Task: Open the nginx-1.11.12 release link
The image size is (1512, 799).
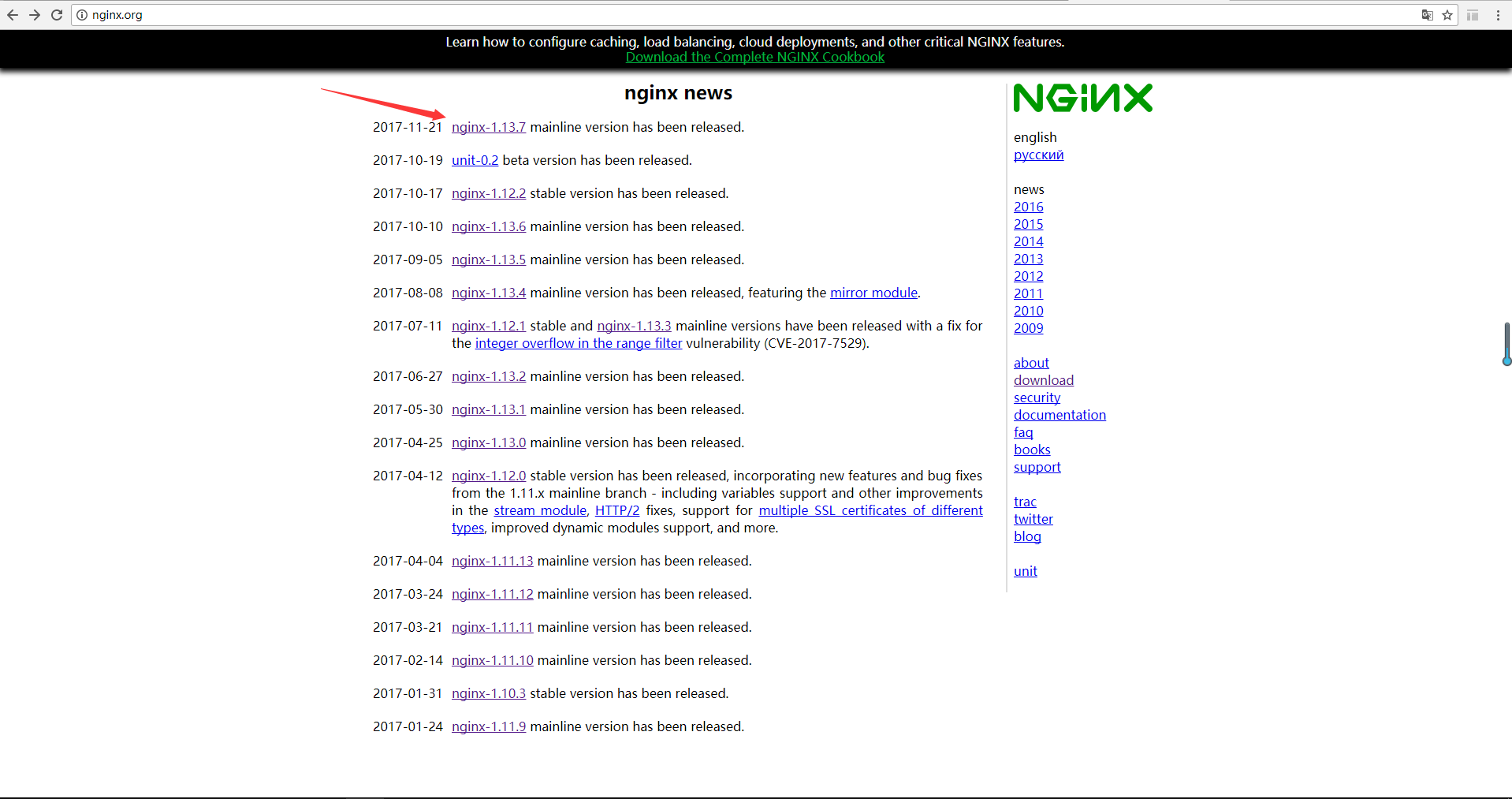Action: [493, 594]
